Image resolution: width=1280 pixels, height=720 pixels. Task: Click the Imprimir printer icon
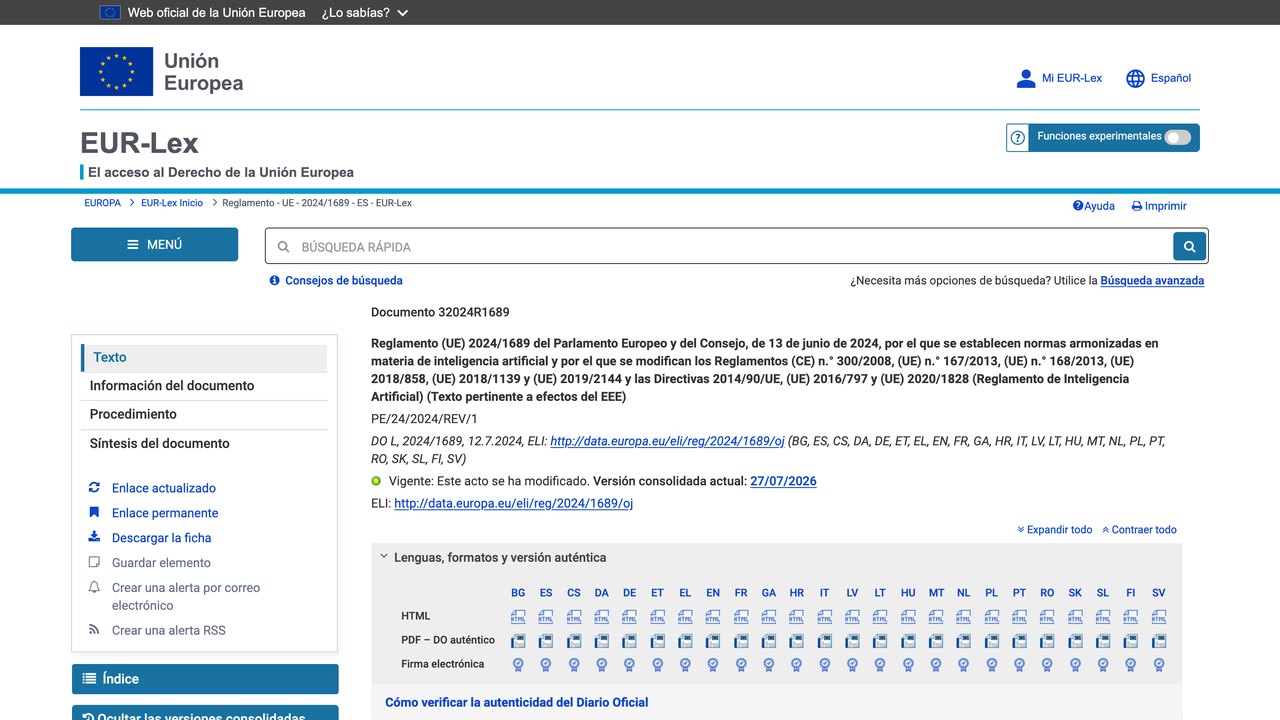[x=1137, y=206]
